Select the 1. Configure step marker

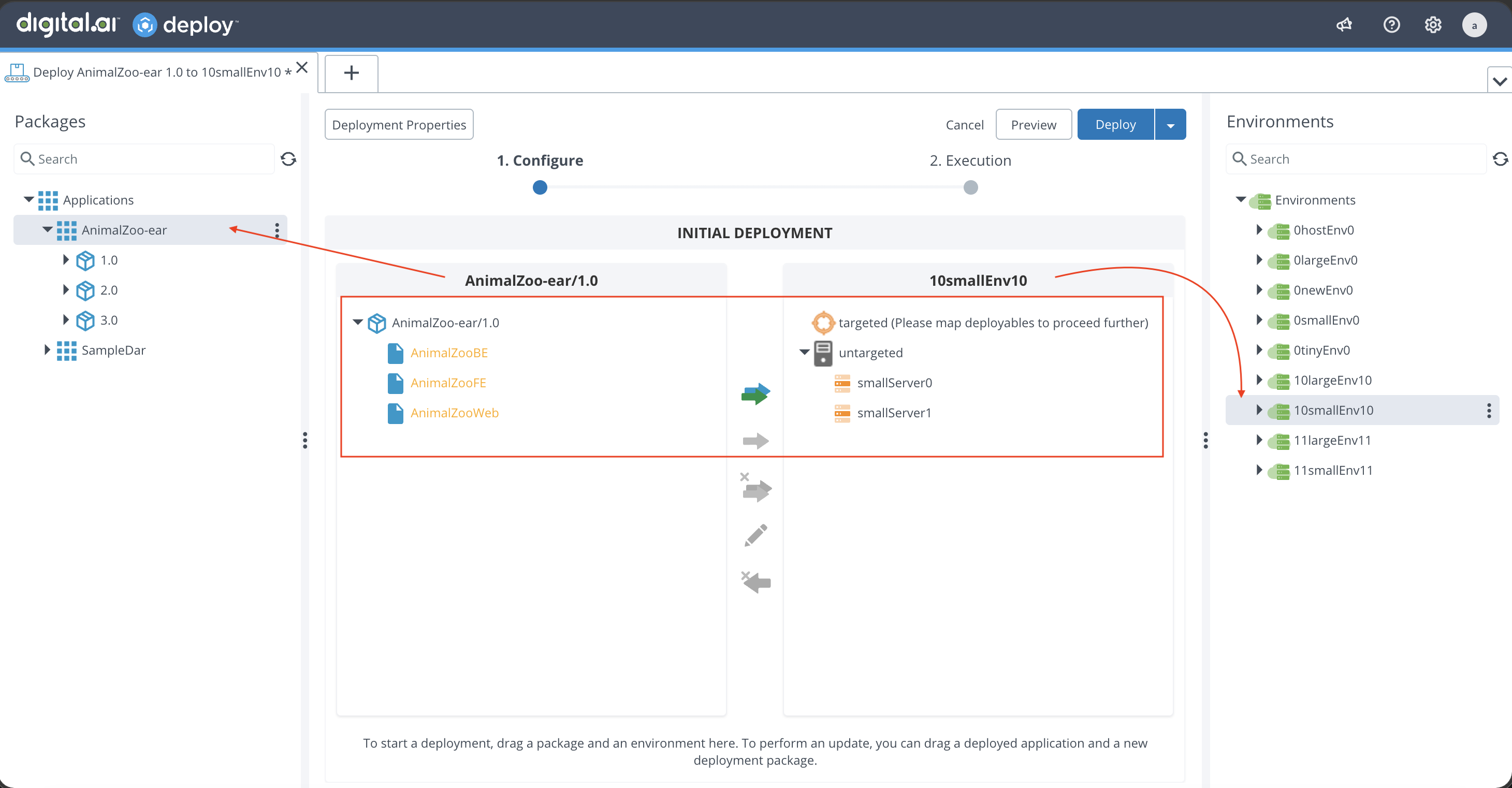540,187
